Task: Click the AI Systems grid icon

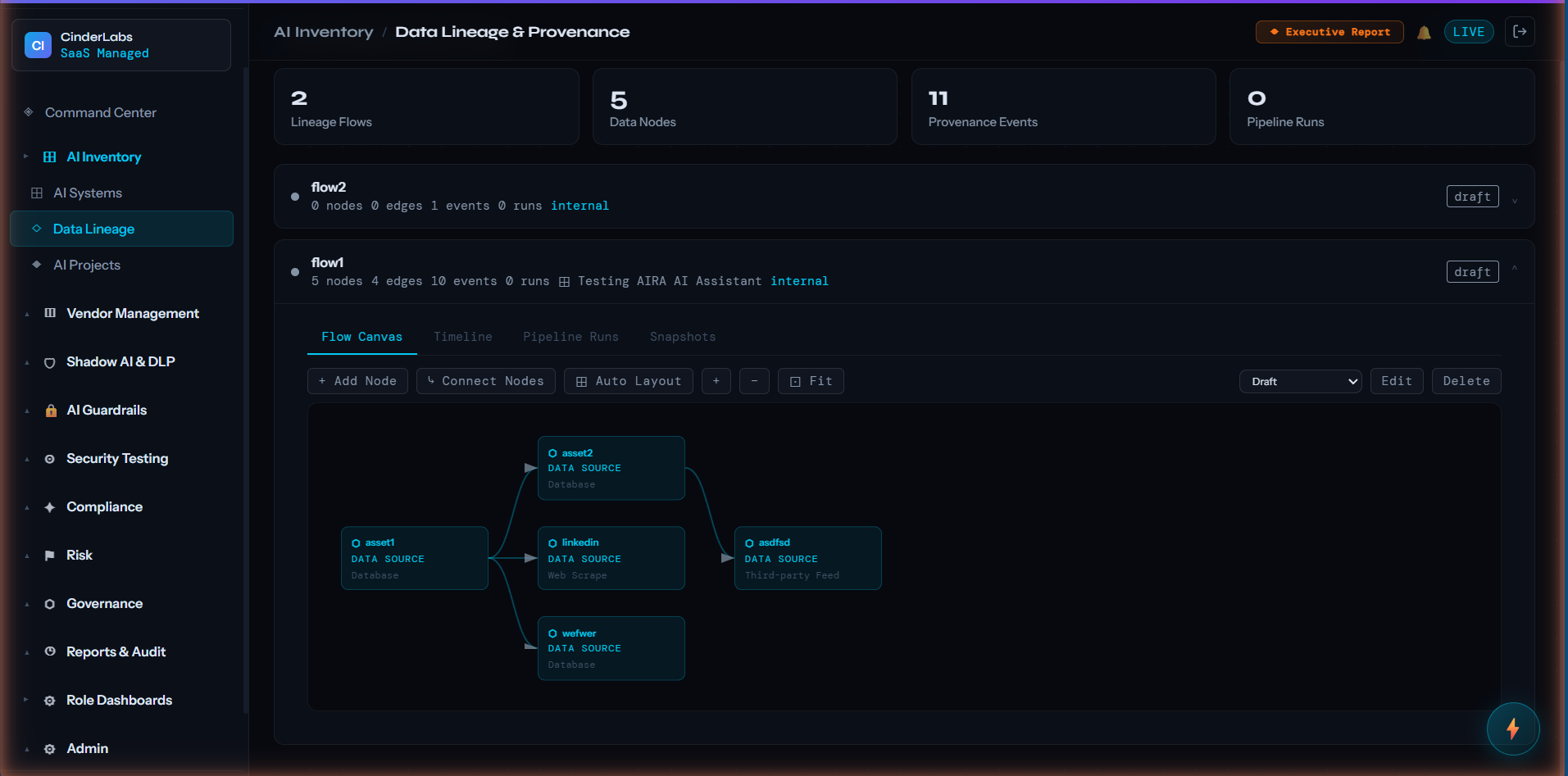Action: pos(37,193)
